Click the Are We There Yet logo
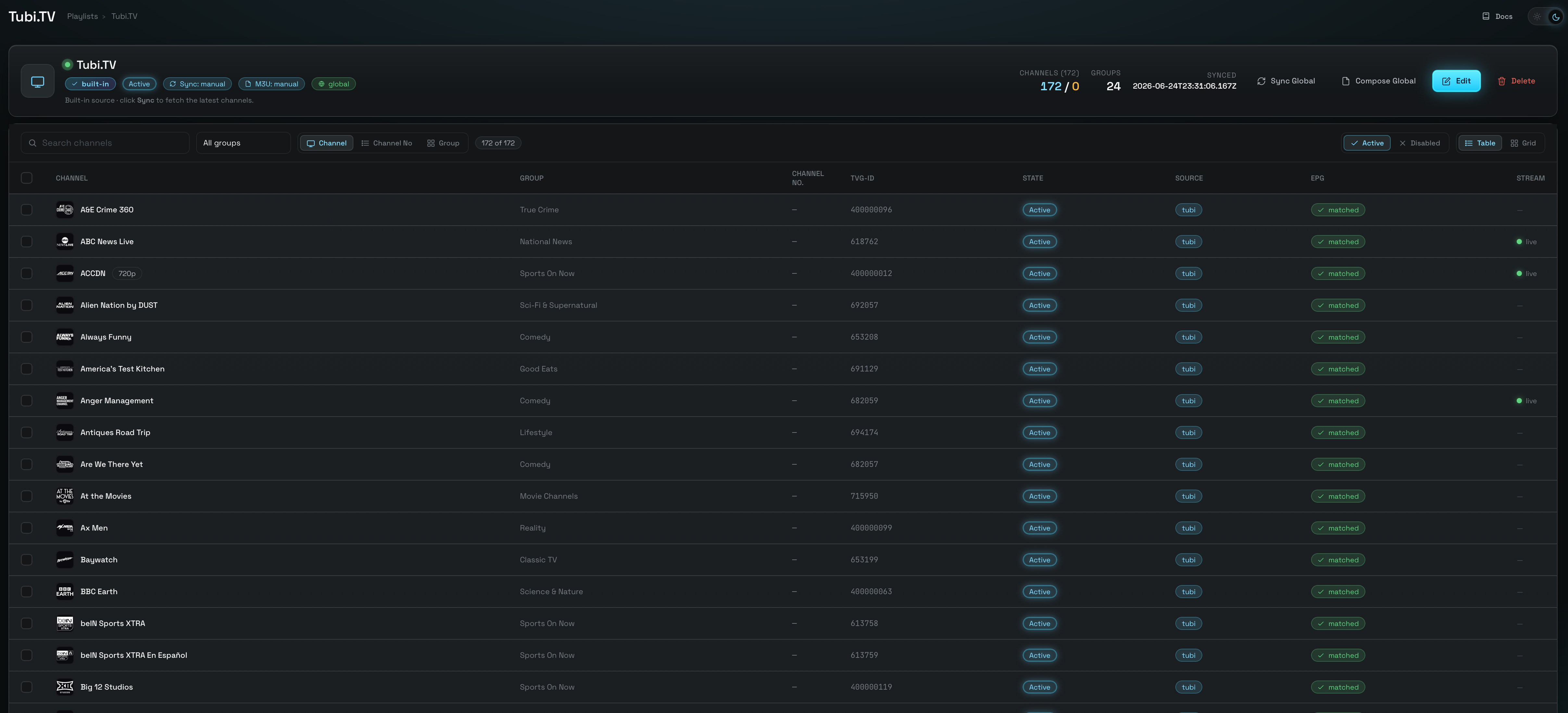The image size is (1568, 713). (x=65, y=464)
